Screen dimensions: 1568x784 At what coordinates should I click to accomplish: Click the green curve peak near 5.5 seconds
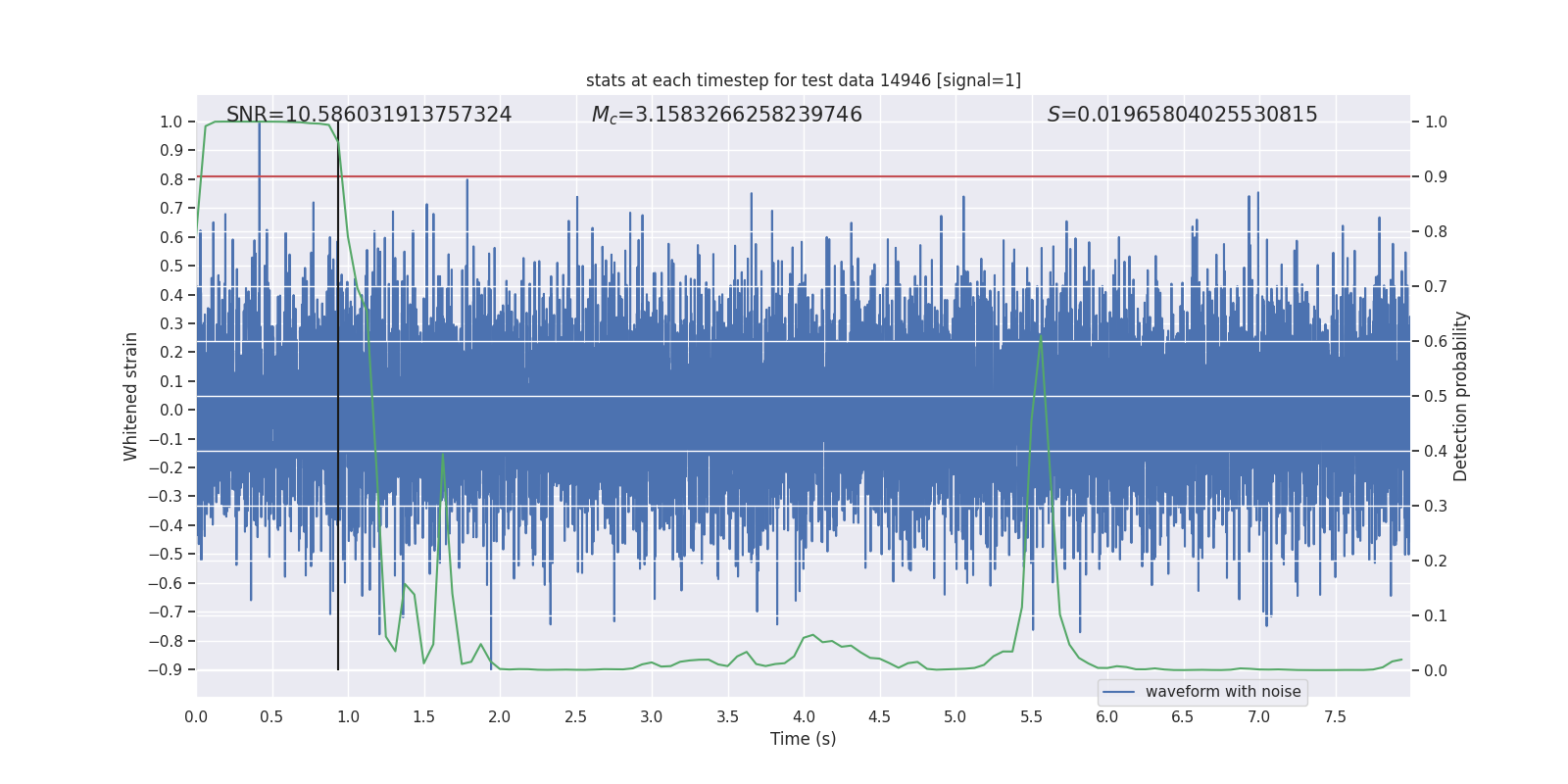pyautogui.click(x=1040, y=338)
